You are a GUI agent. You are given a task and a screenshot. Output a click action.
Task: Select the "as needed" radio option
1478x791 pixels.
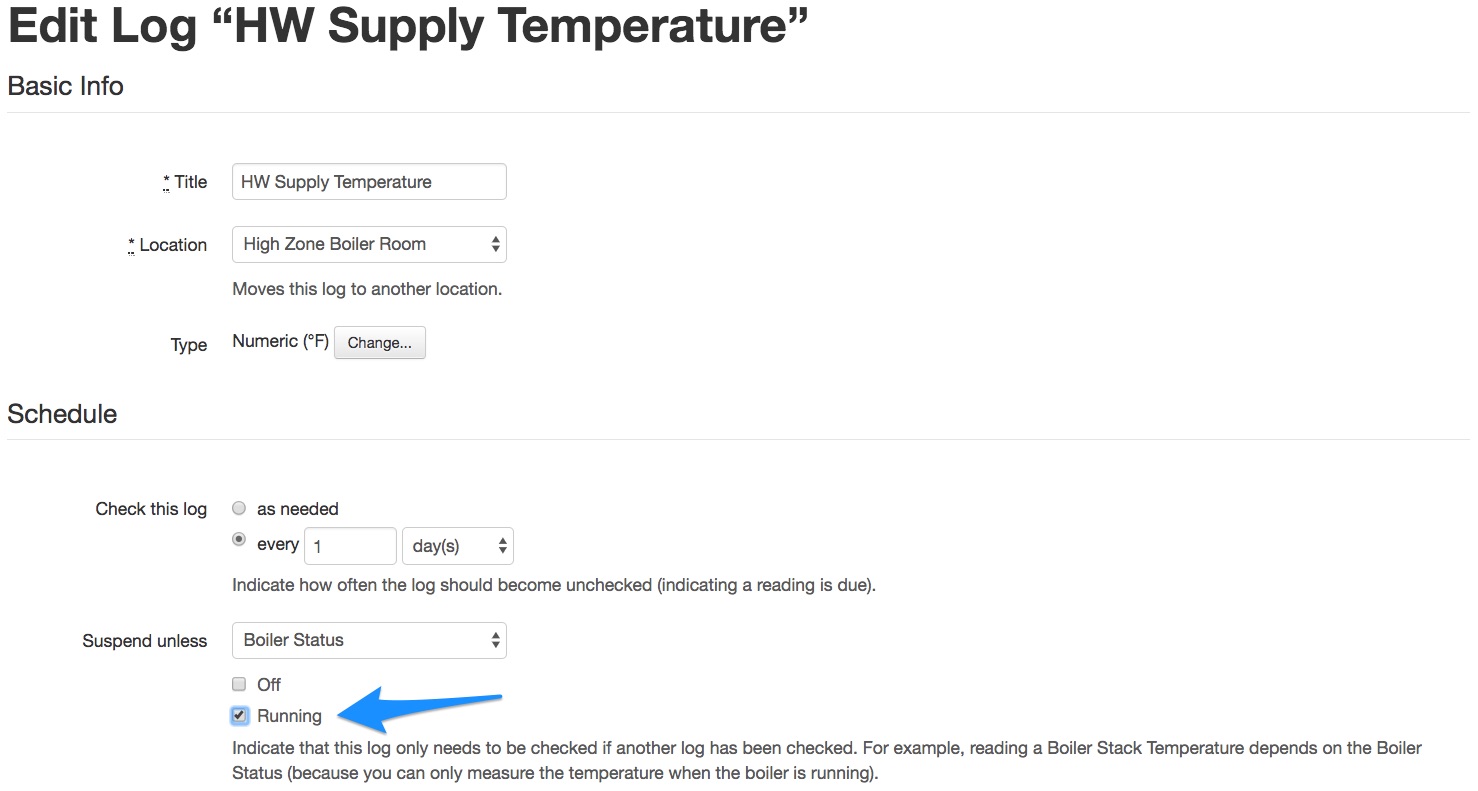click(x=239, y=508)
